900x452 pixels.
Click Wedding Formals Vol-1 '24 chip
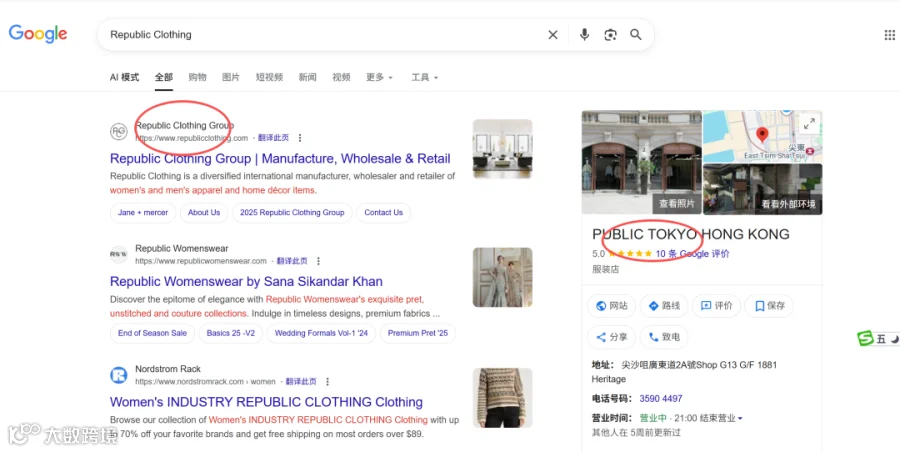coord(321,333)
